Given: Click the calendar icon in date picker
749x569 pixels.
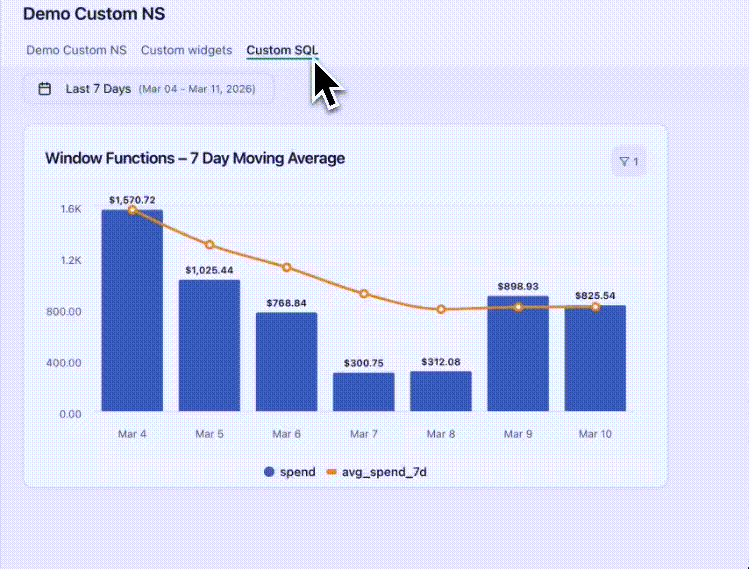Looking at the screenshot, I should (45, 89).
